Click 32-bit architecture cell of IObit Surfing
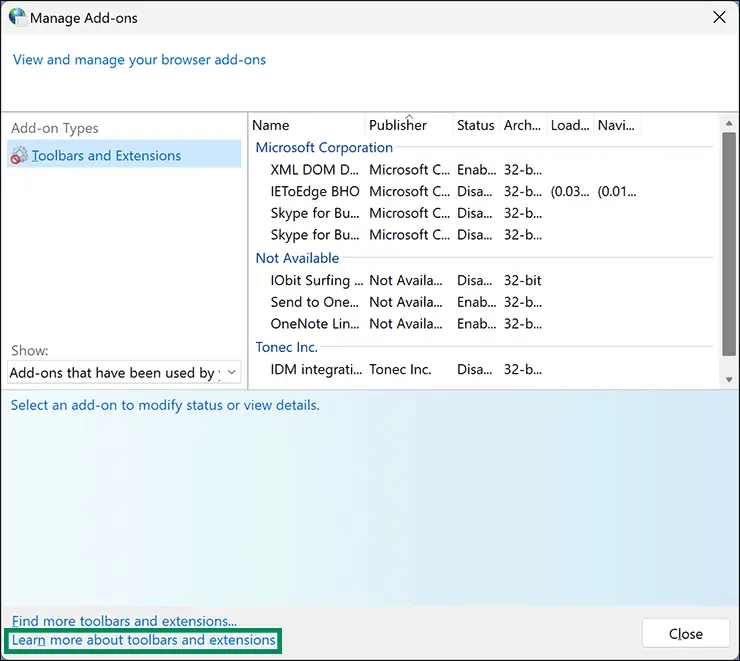Image resolution: width=740 pixels, height=661 pixels. (522, 280)
